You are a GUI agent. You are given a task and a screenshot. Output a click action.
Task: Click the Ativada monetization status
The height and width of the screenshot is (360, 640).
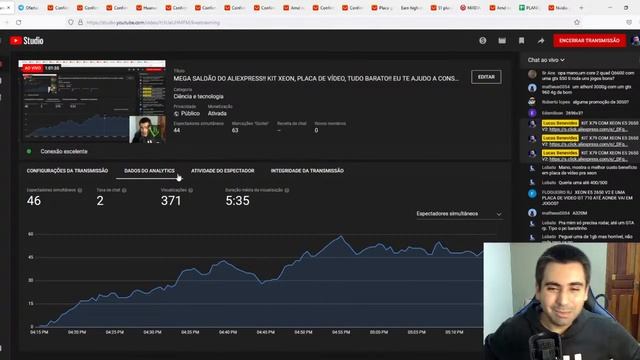(x=217, y=113)
